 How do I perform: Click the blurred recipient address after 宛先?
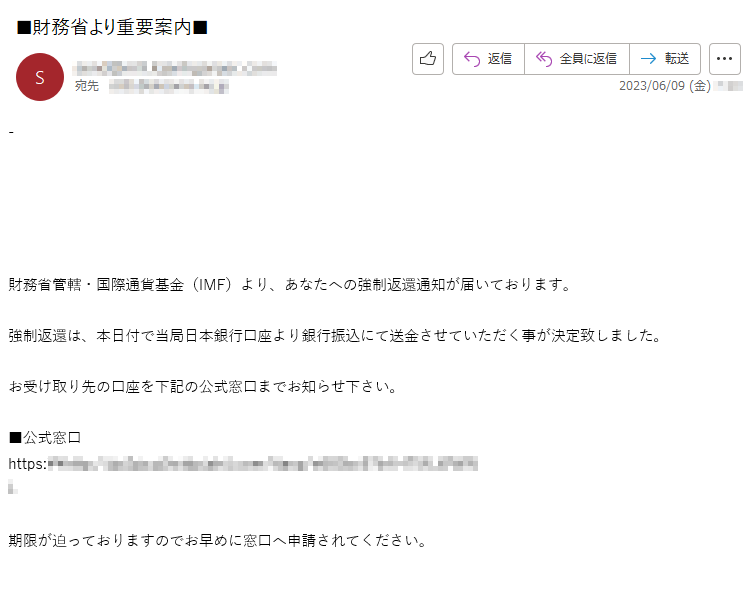(x=168, y=87)
